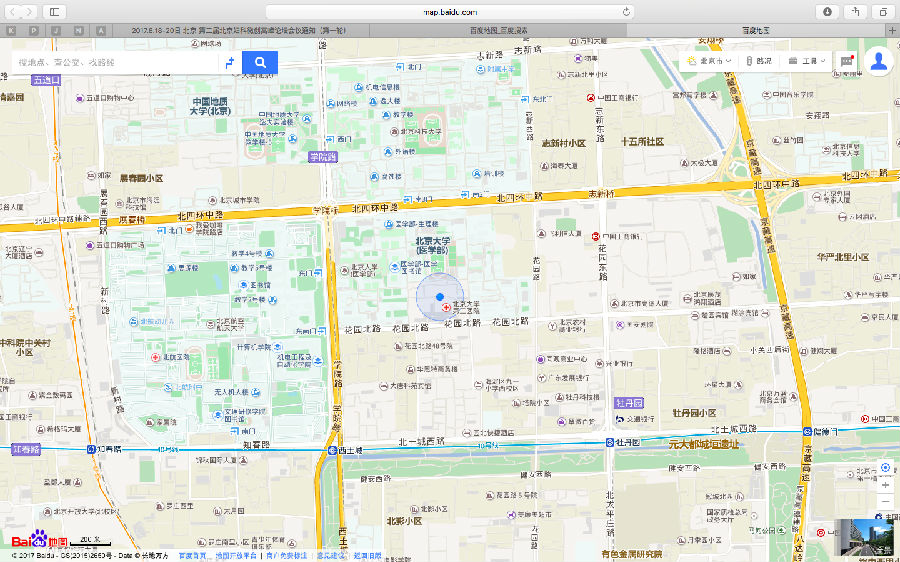Click the Baidu map search input box

pos(115,62)
